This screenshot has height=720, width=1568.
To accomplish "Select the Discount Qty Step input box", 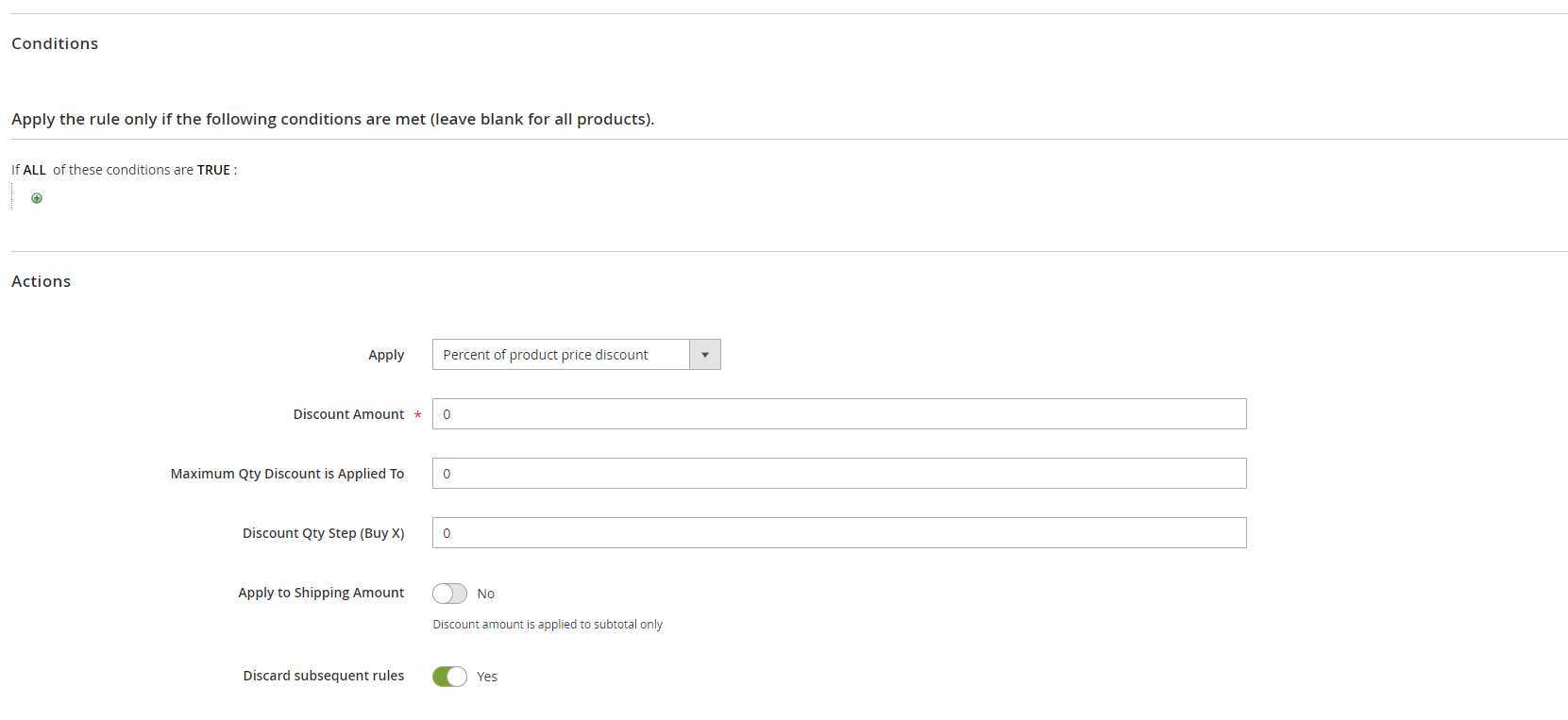I will click(x=838, y=533).
